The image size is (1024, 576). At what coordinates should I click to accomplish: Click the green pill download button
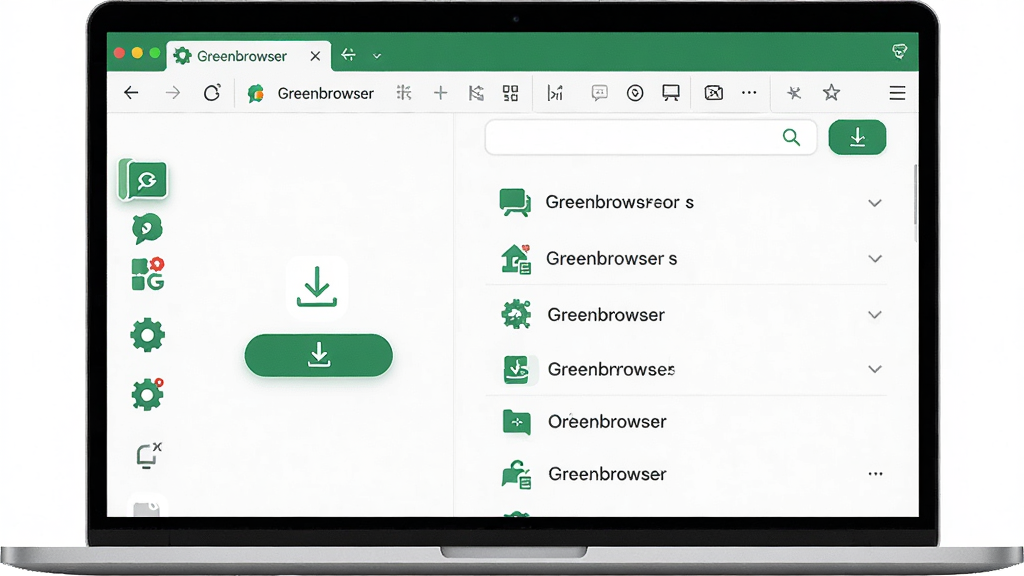(319, 355)
